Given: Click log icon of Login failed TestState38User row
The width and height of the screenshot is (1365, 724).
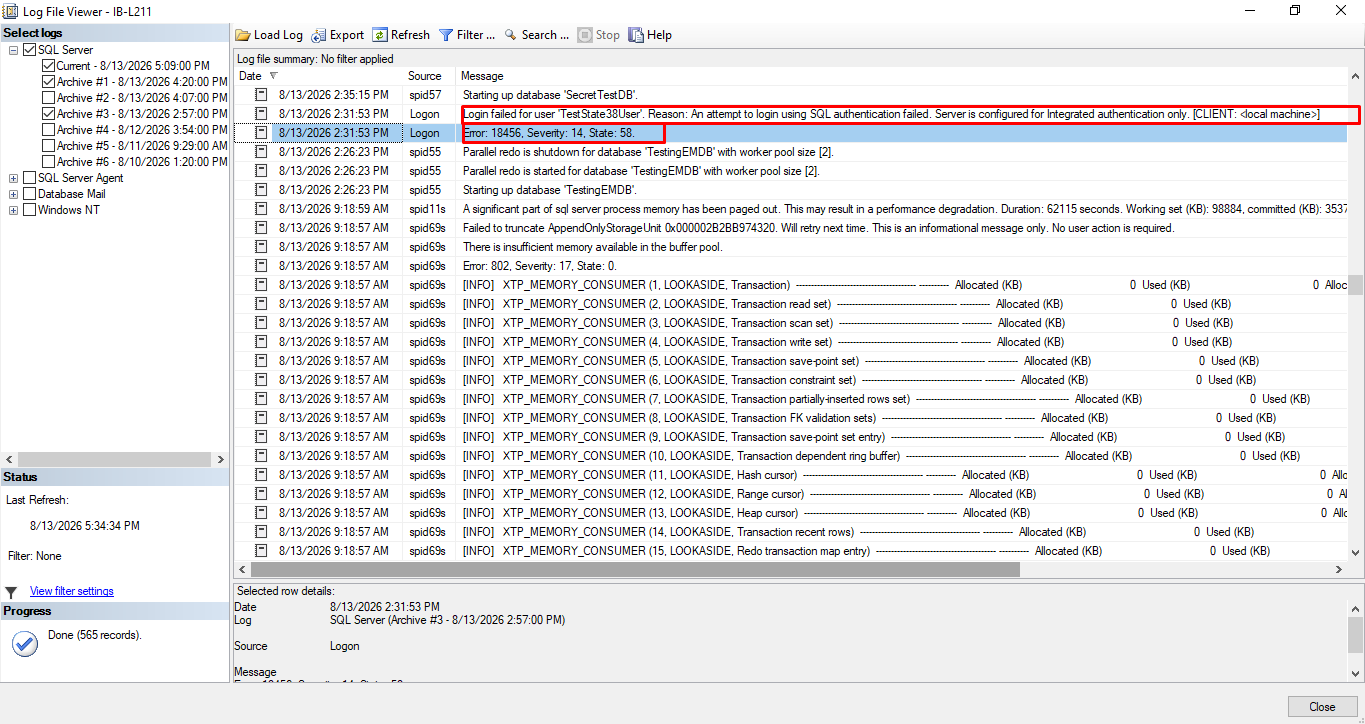Looking at the screenshot, I should [261, 114].
